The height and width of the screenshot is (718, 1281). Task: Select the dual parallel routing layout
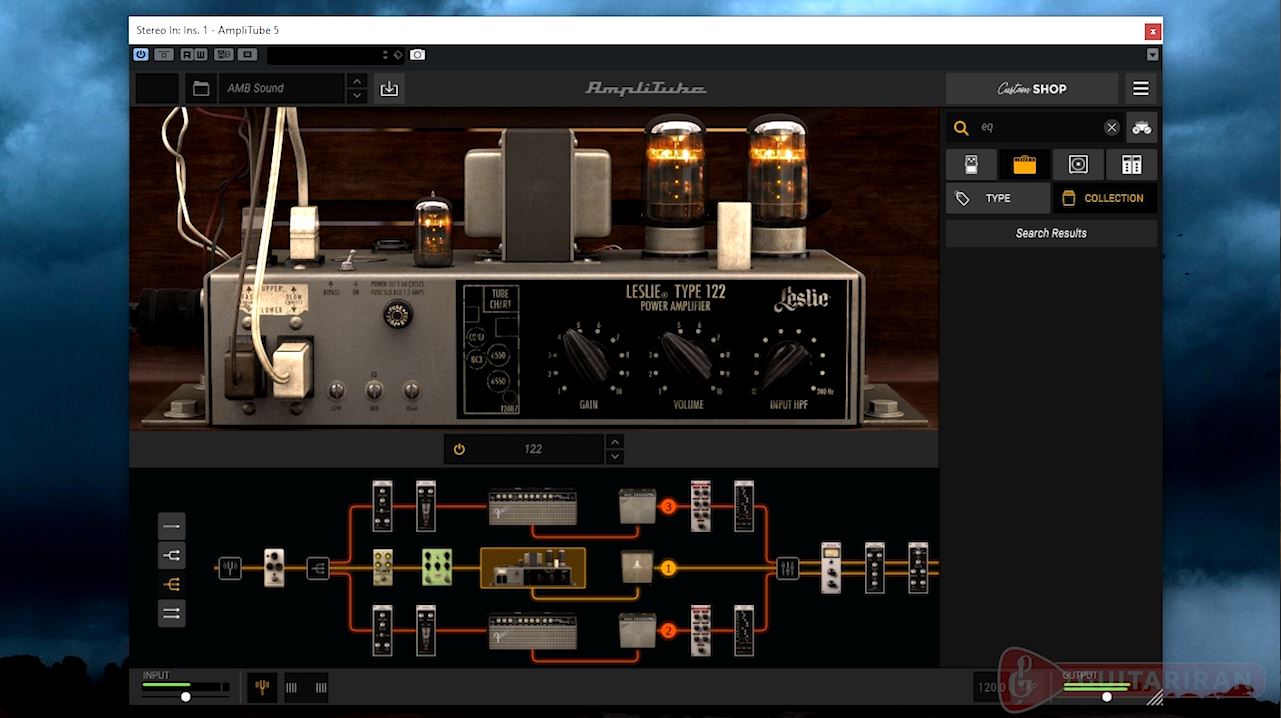[172, 613]
